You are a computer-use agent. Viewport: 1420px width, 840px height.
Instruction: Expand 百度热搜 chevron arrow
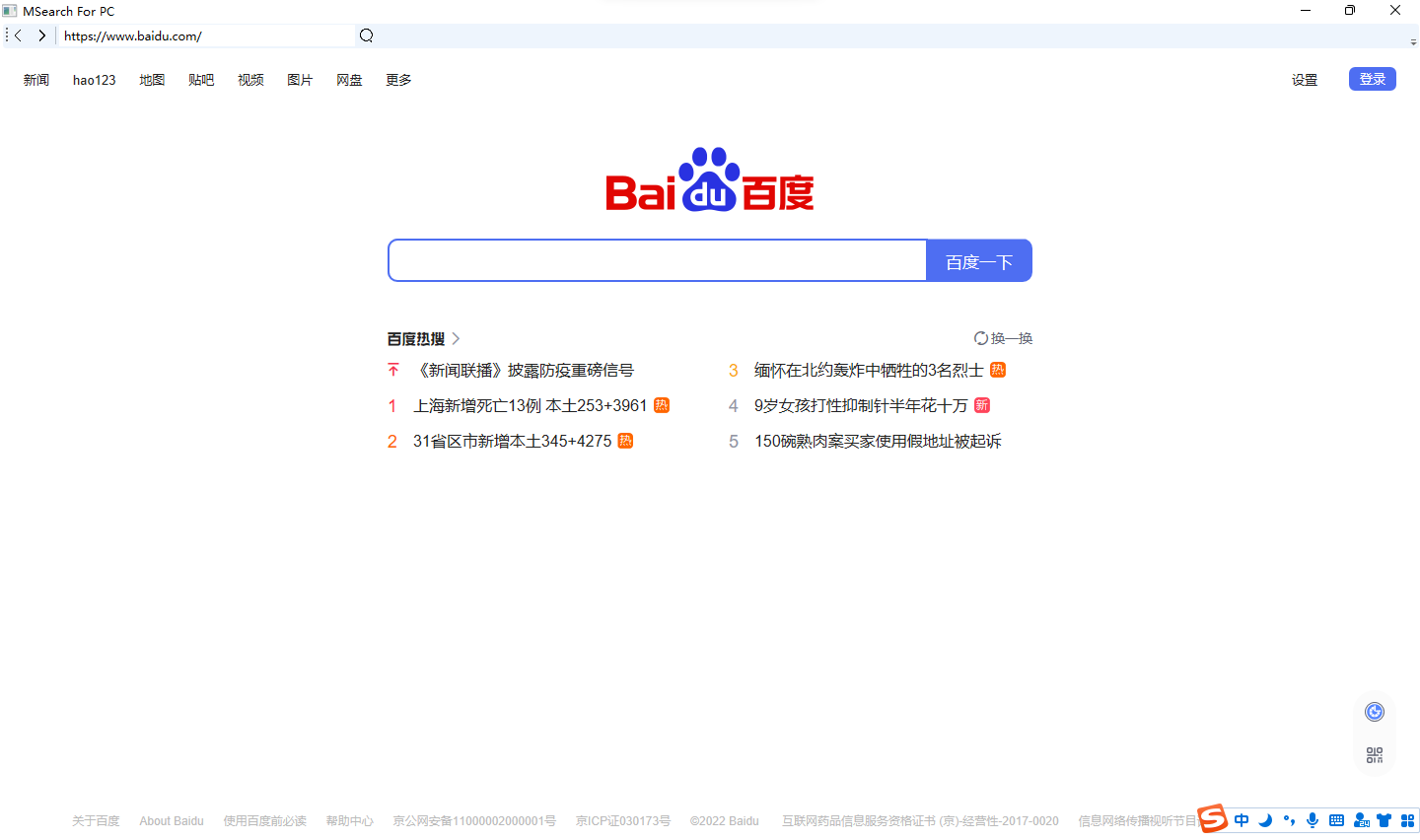(x=456, y=338)
